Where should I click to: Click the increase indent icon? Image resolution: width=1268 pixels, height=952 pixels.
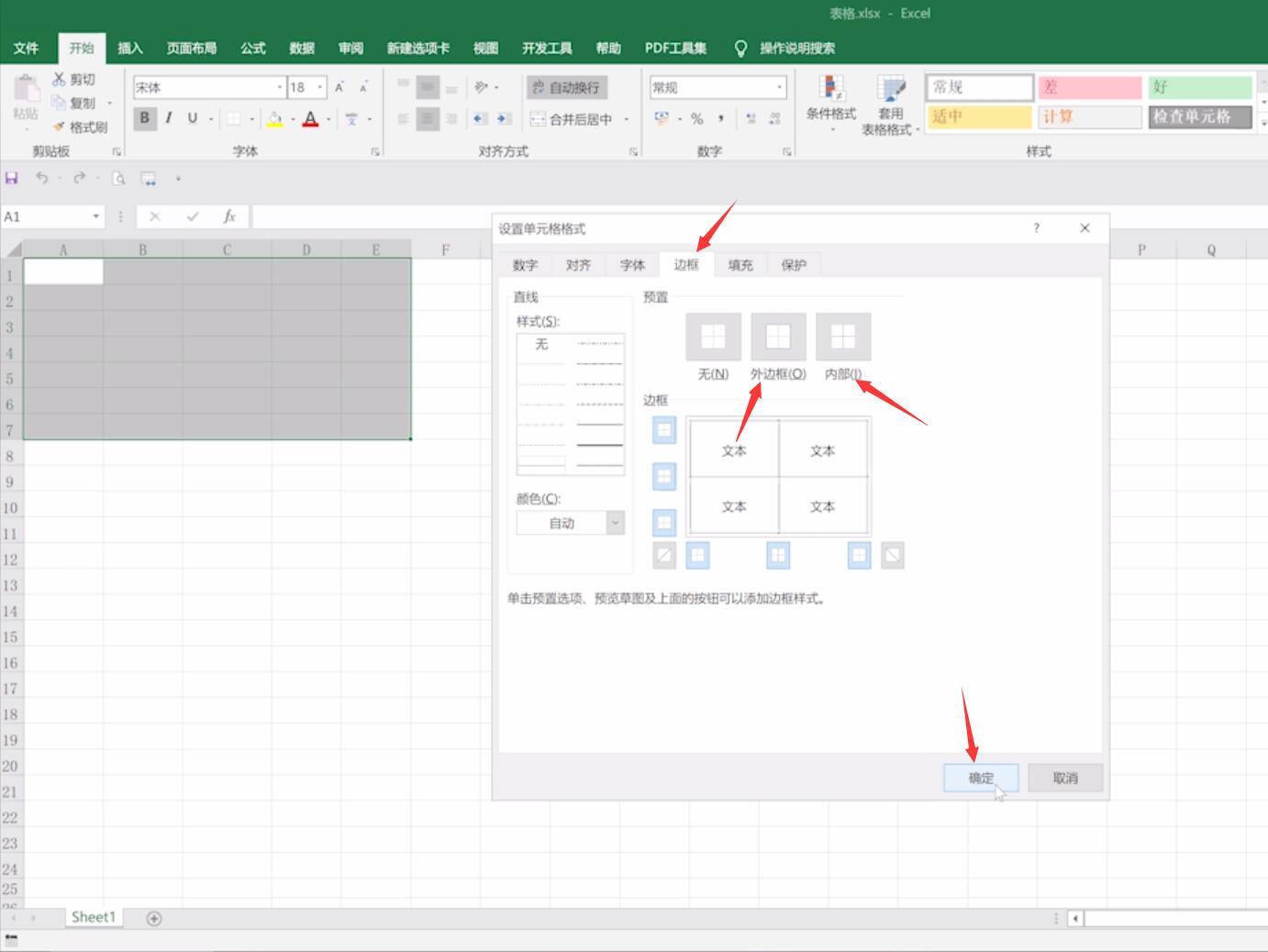tap(503, 118)
